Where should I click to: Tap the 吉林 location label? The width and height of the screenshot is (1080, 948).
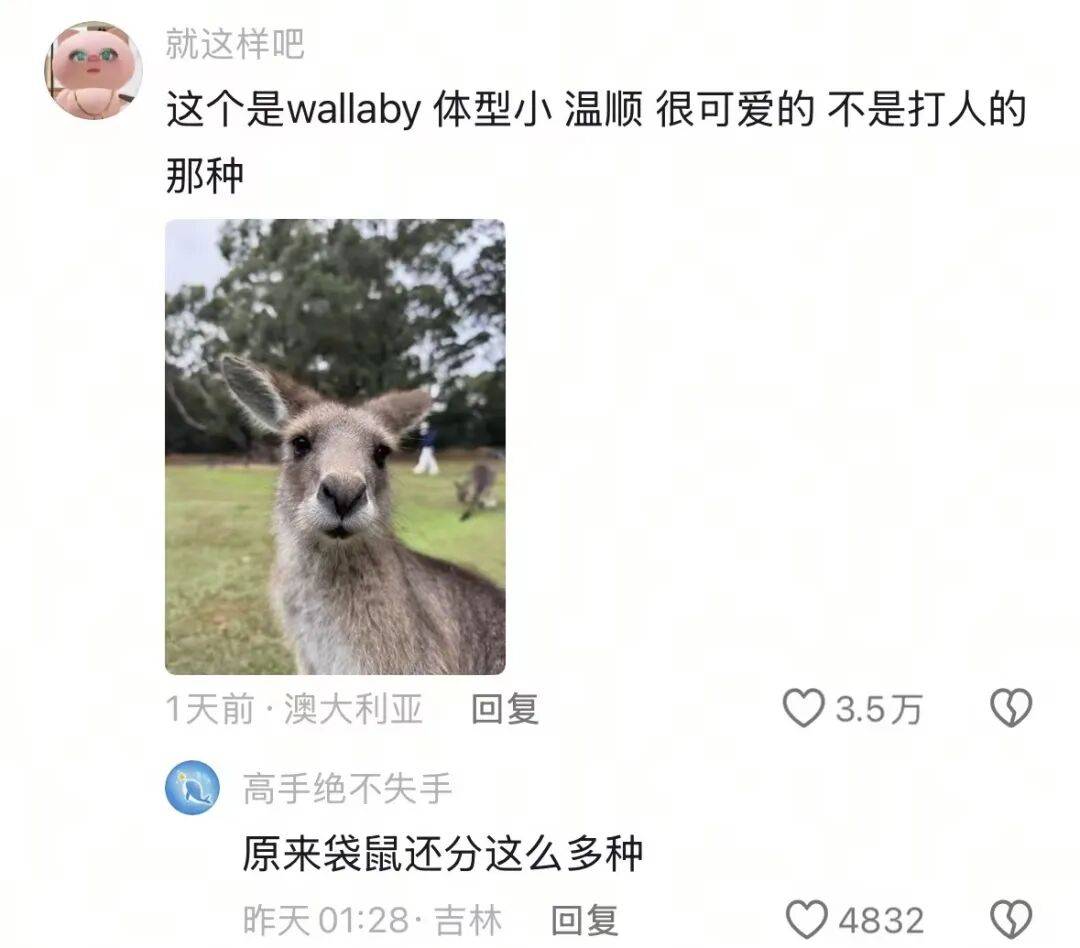point(468,920)
